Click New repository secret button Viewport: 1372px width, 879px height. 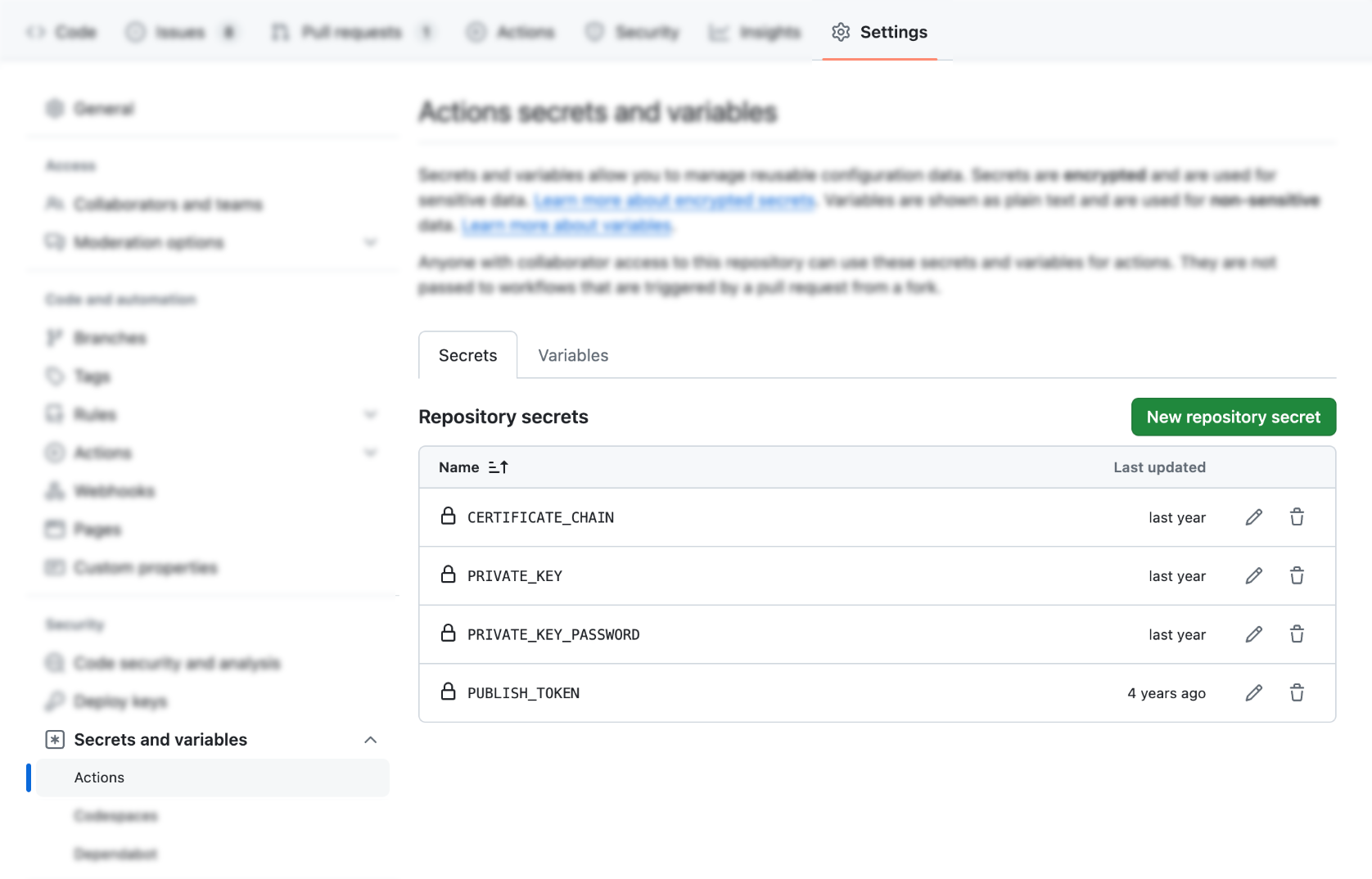1233,417
